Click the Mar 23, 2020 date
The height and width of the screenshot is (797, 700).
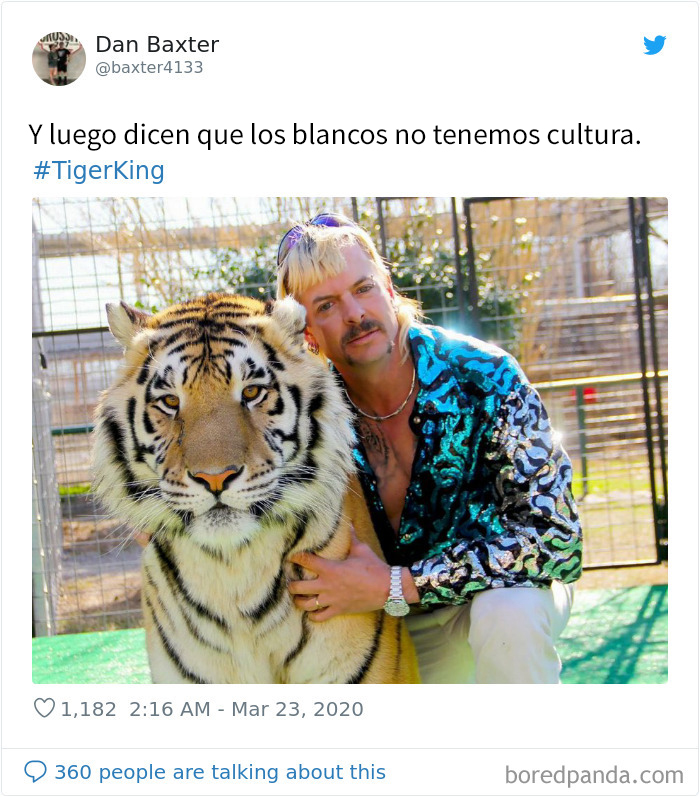297,709
